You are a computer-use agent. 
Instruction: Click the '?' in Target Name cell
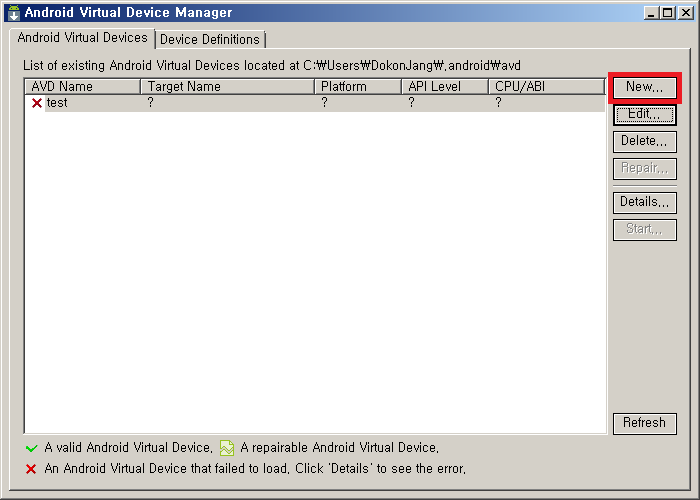150,103
